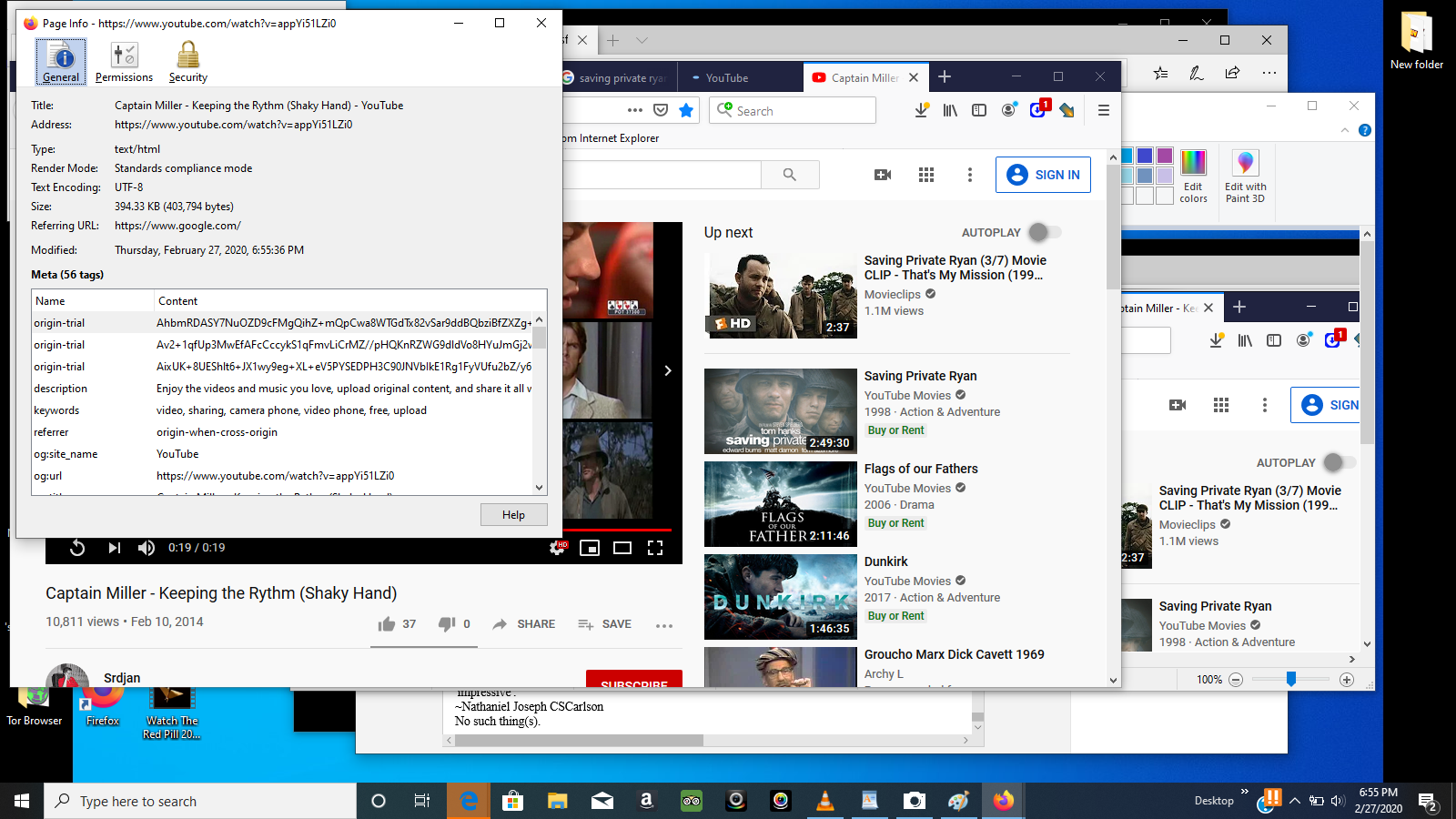Open Firefox downloads panel

tap(921, 110)
